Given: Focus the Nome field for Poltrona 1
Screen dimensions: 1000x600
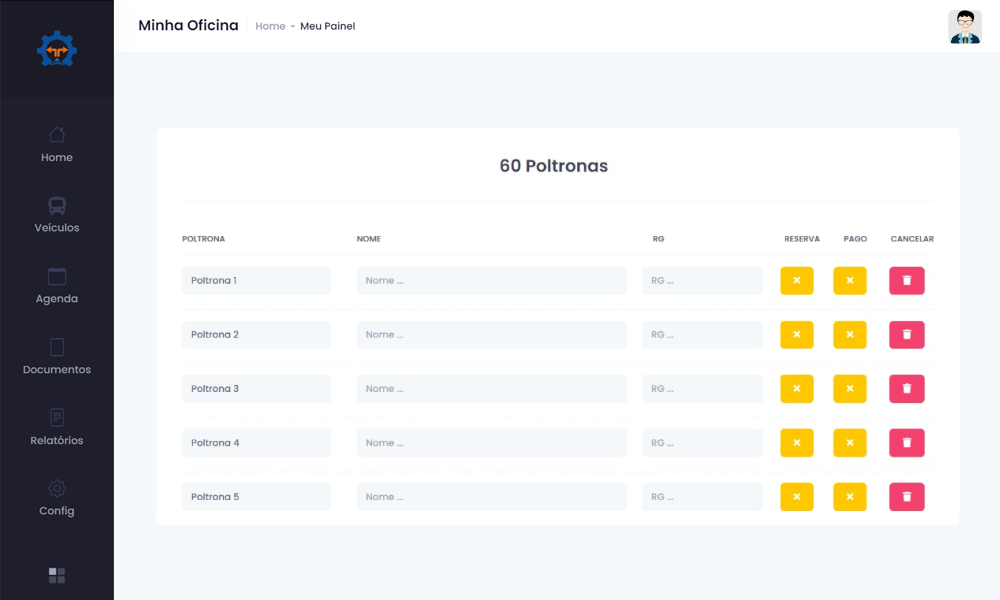Looking at the screenshot, I should point(492,281).
